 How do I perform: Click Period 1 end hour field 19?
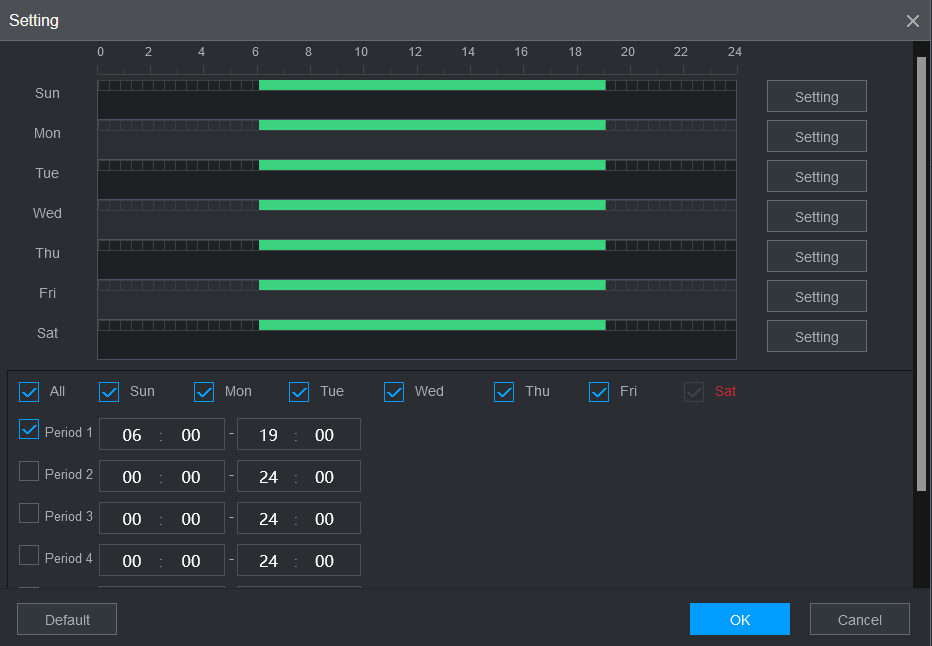click(x=268, y=435)
